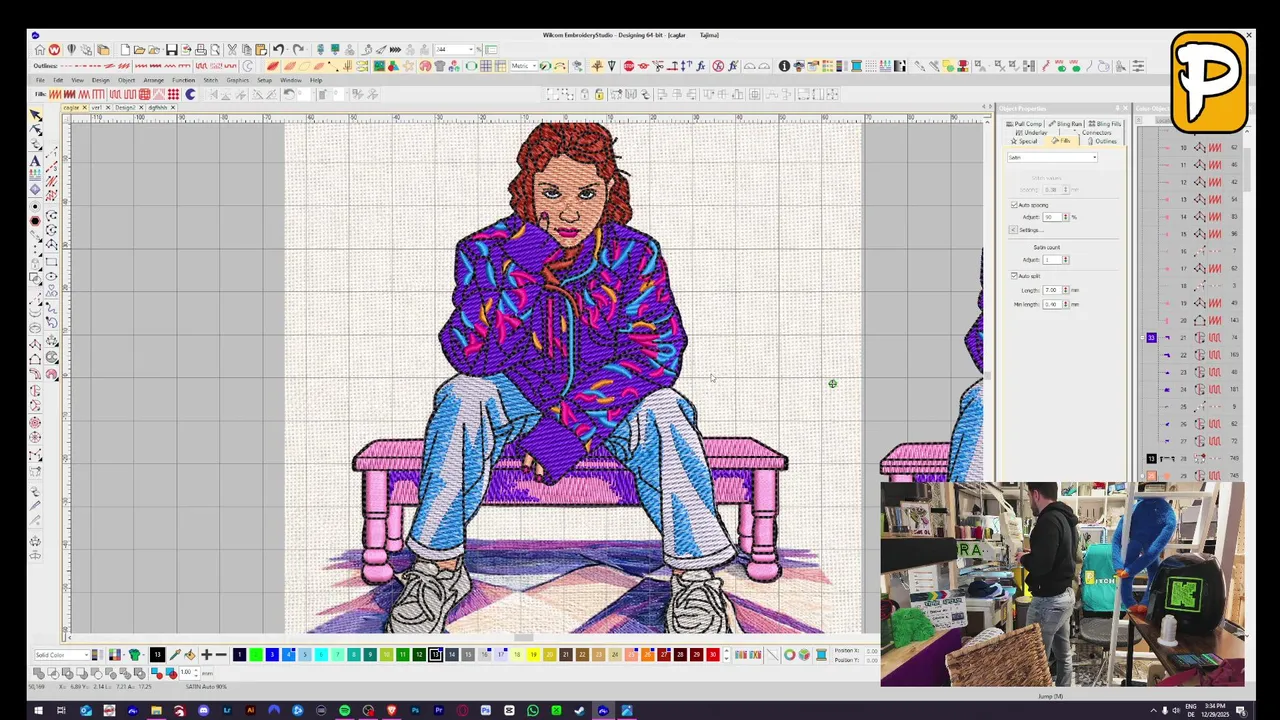Image resolution: width=1280 pixels, height=720 pixels.
Task: Click the Windows Start button
Action: click(37, 710)
